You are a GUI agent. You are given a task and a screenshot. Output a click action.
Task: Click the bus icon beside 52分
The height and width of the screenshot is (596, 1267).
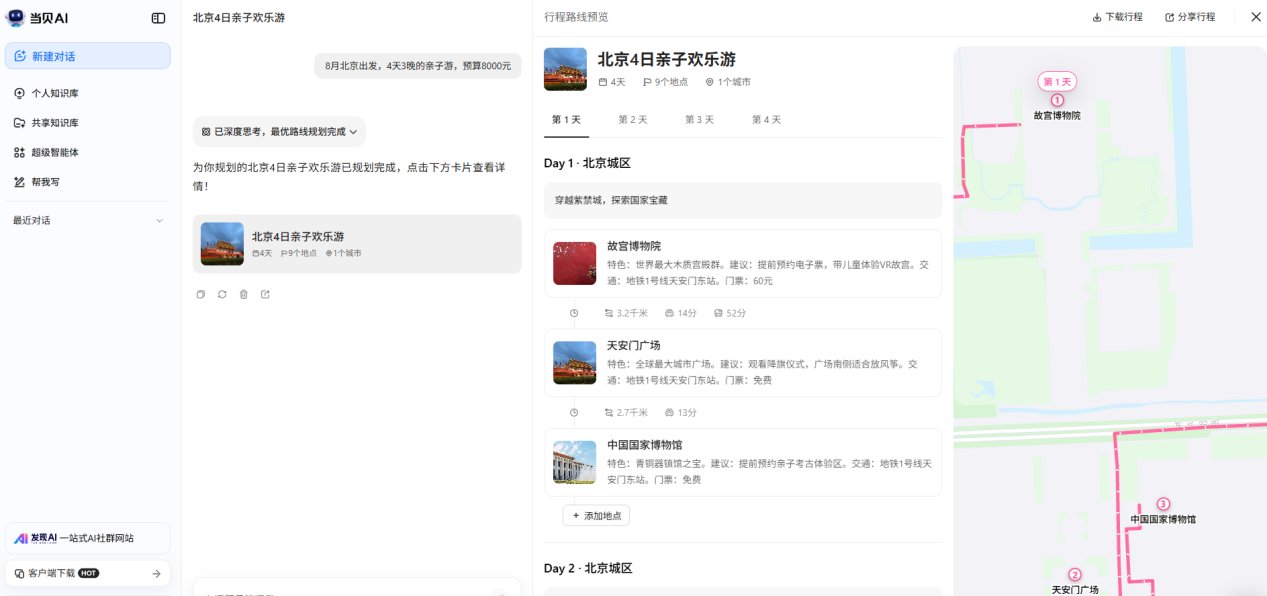[x=718, y=313]
